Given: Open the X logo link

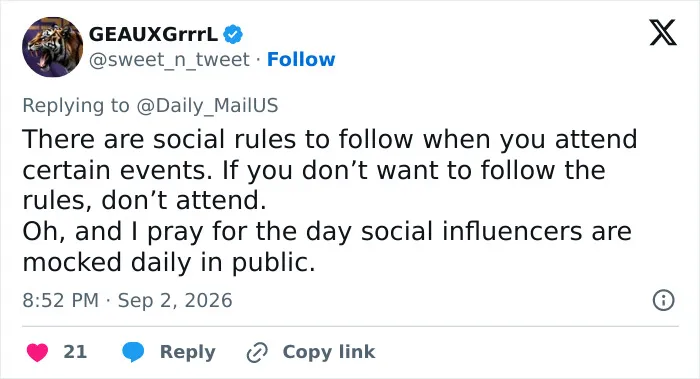Looking at the screenshot, I should pyautogui.click(x=663, y=33).
